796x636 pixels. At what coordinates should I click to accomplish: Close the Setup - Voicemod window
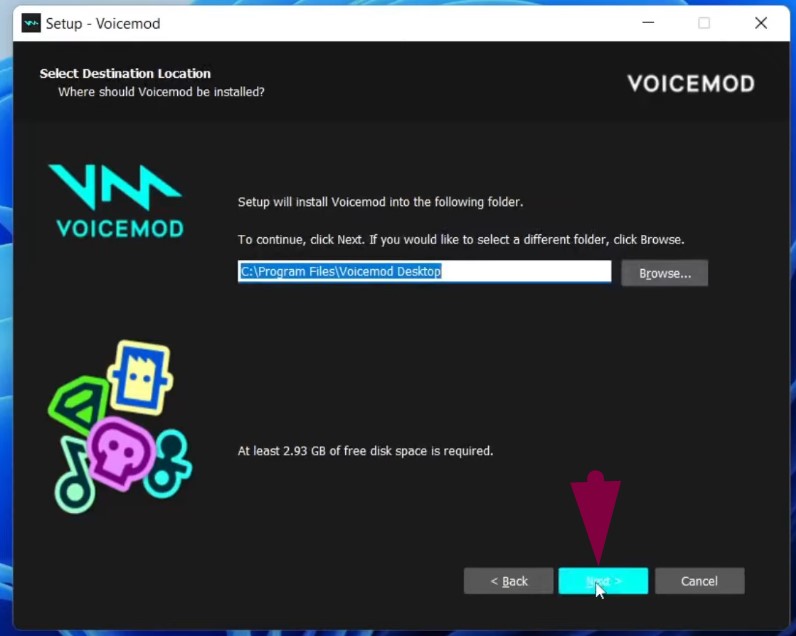(x=761, y=23)
